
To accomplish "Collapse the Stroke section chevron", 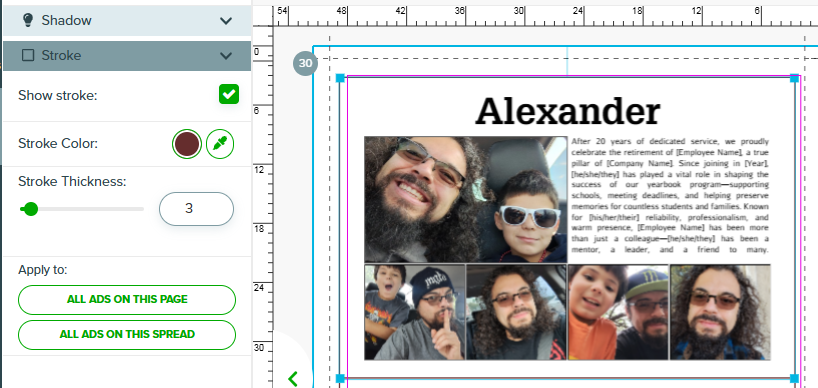I will coord(226,56).
